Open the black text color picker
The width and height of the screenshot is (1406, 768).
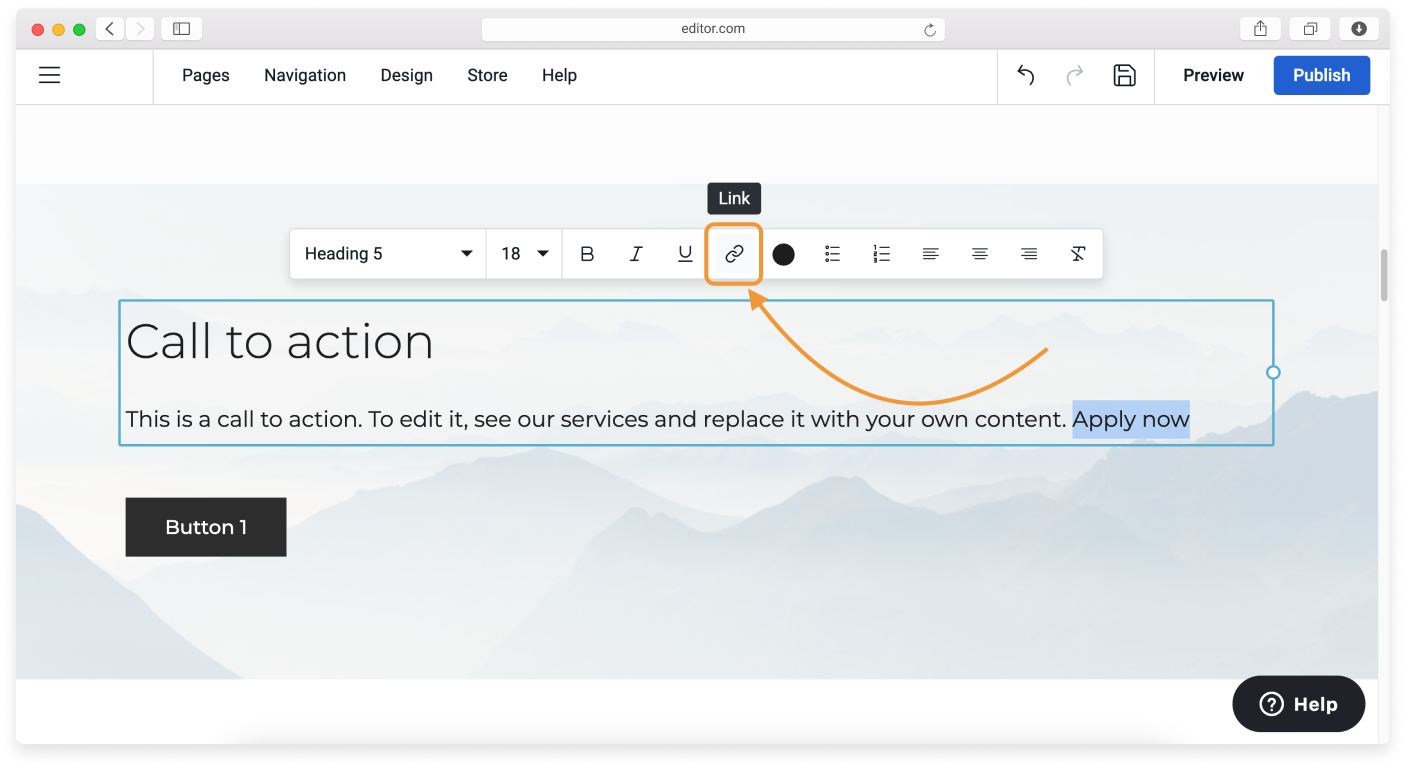[x=783, y=254]
